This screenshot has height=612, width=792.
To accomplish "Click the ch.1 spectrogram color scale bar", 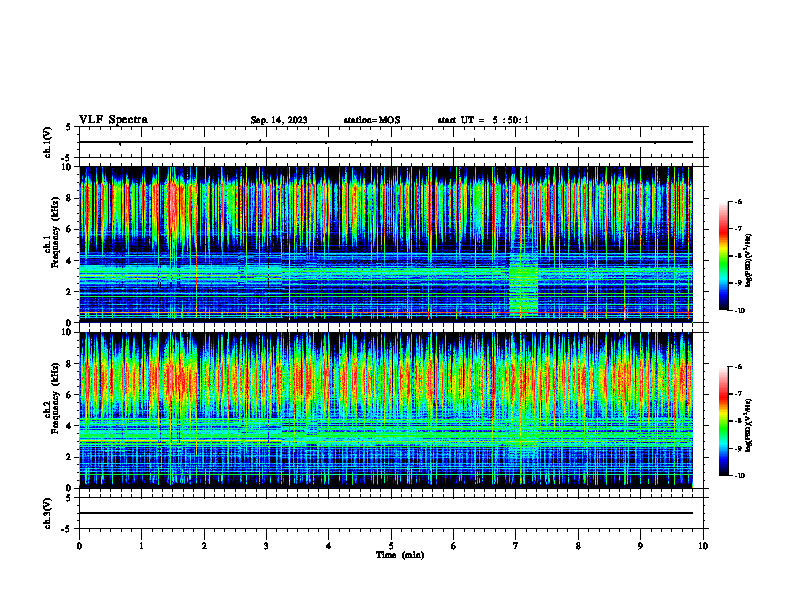I will (x=724, y=256).
